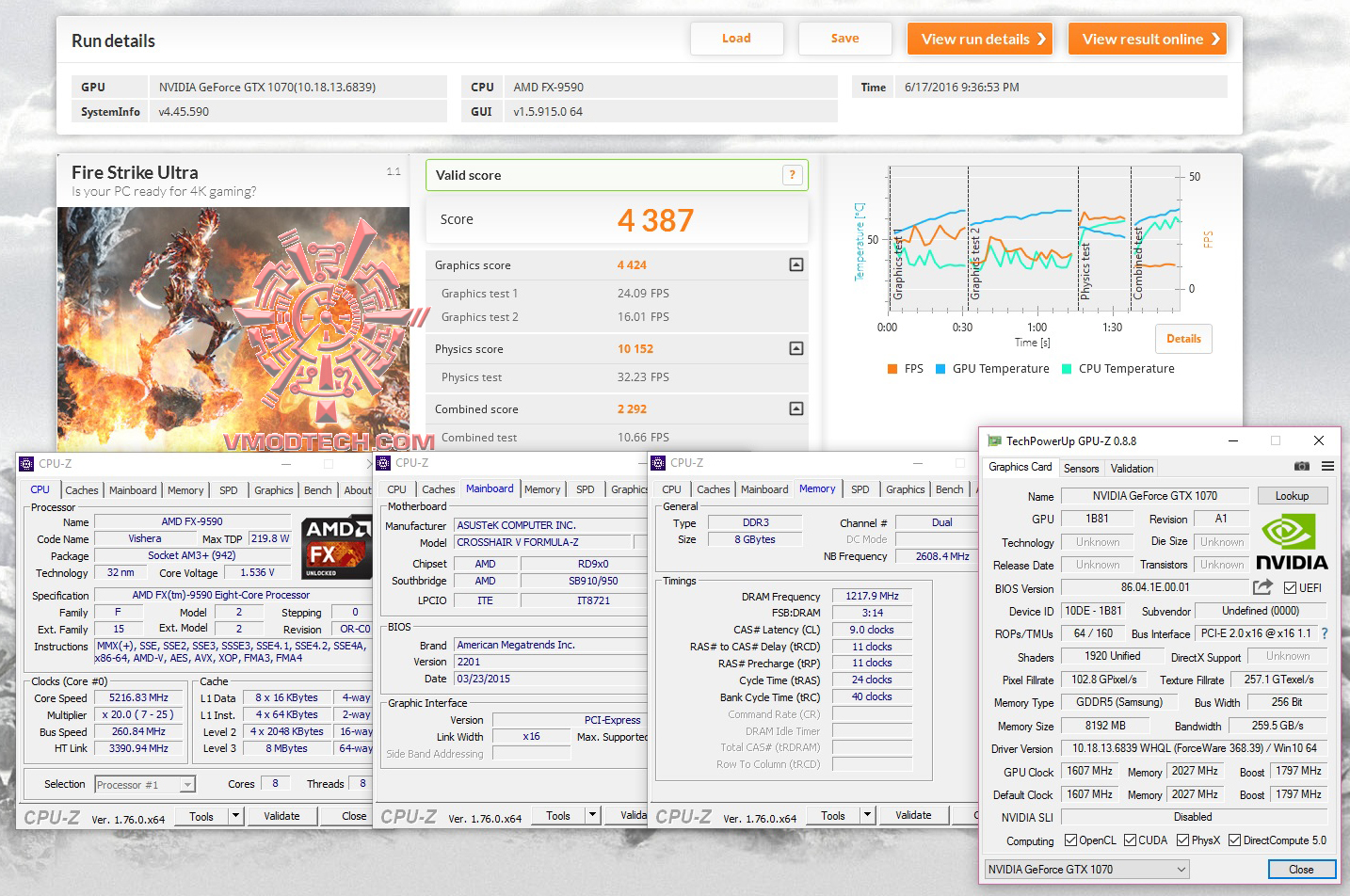Open About tab in CPU-Z CPU window
Screen dimensions: 1350x896
(x=357, y=490)
